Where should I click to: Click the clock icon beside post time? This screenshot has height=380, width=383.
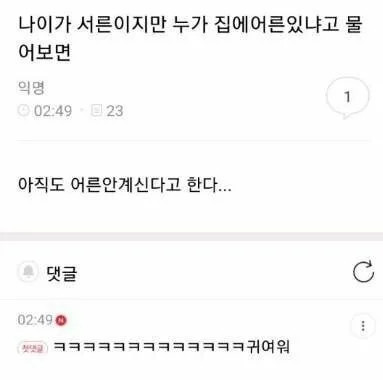coord(23,110)
